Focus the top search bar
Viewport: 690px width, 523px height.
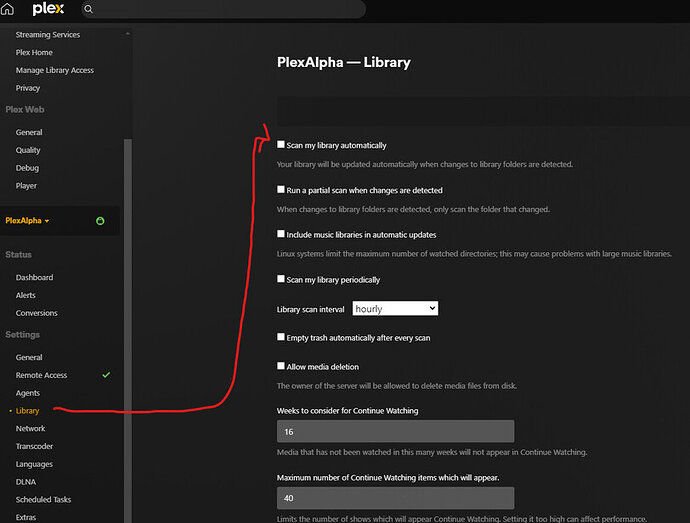coord(223,9)
